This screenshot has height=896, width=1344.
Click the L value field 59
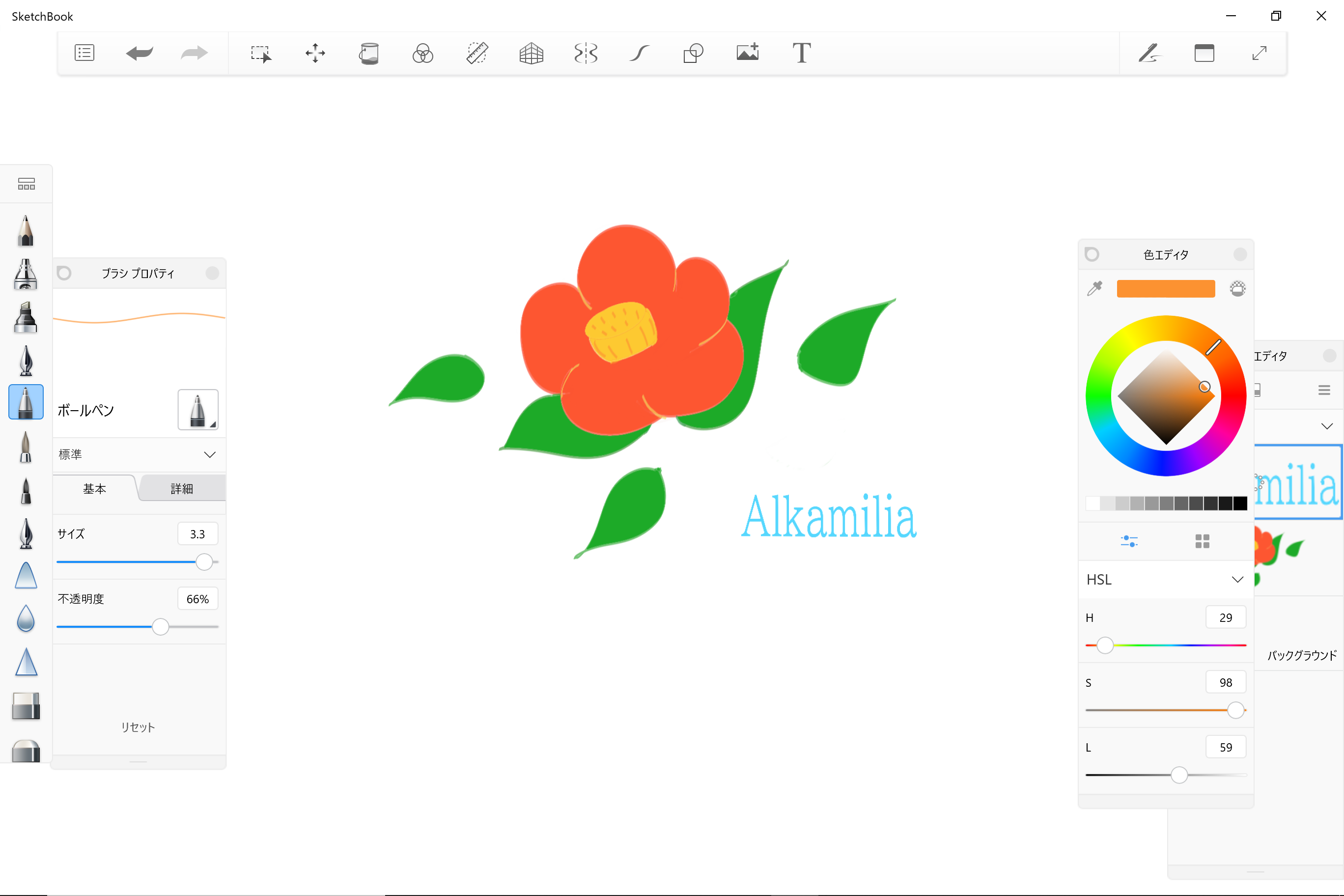pos(1226,748)
